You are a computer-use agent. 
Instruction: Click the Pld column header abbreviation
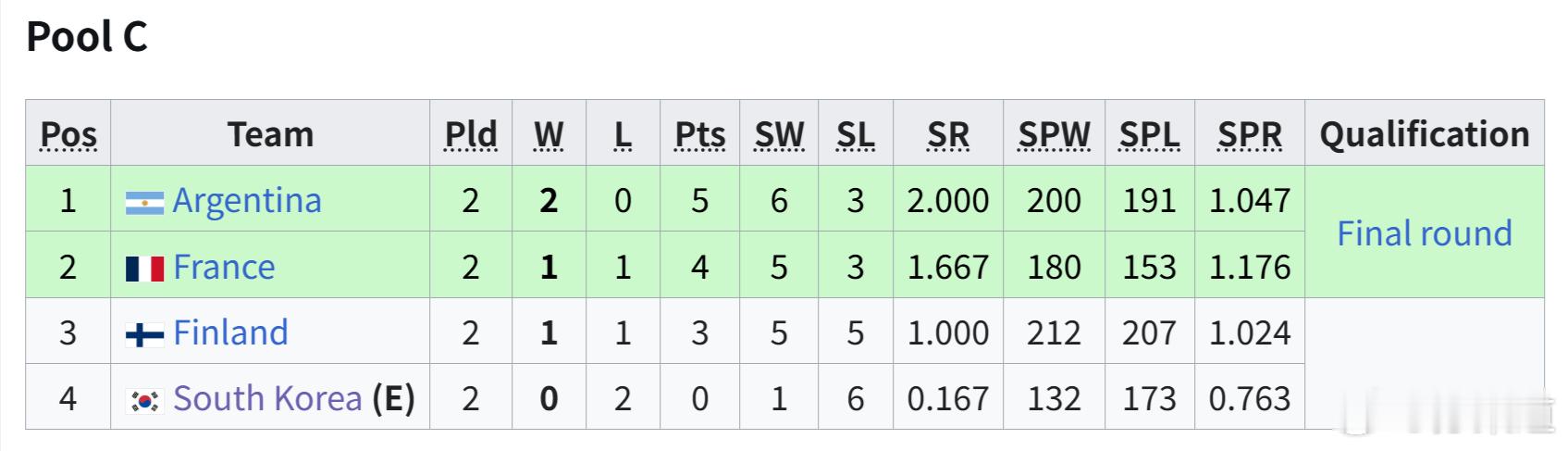(471, 134)
